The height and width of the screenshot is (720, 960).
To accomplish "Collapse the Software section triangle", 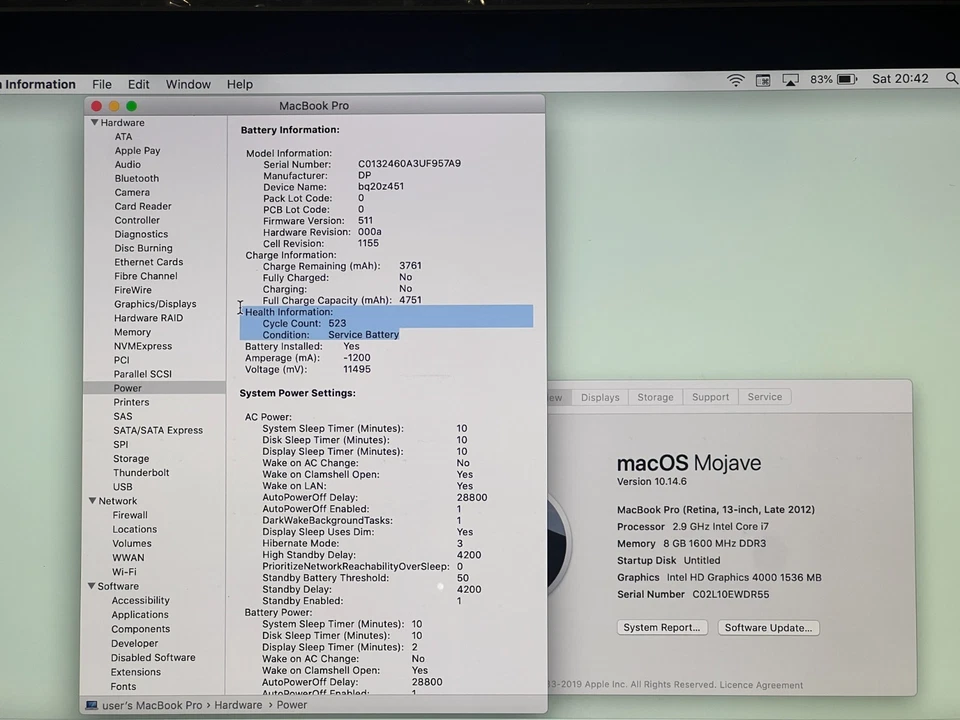I will (x=91, y=586).
